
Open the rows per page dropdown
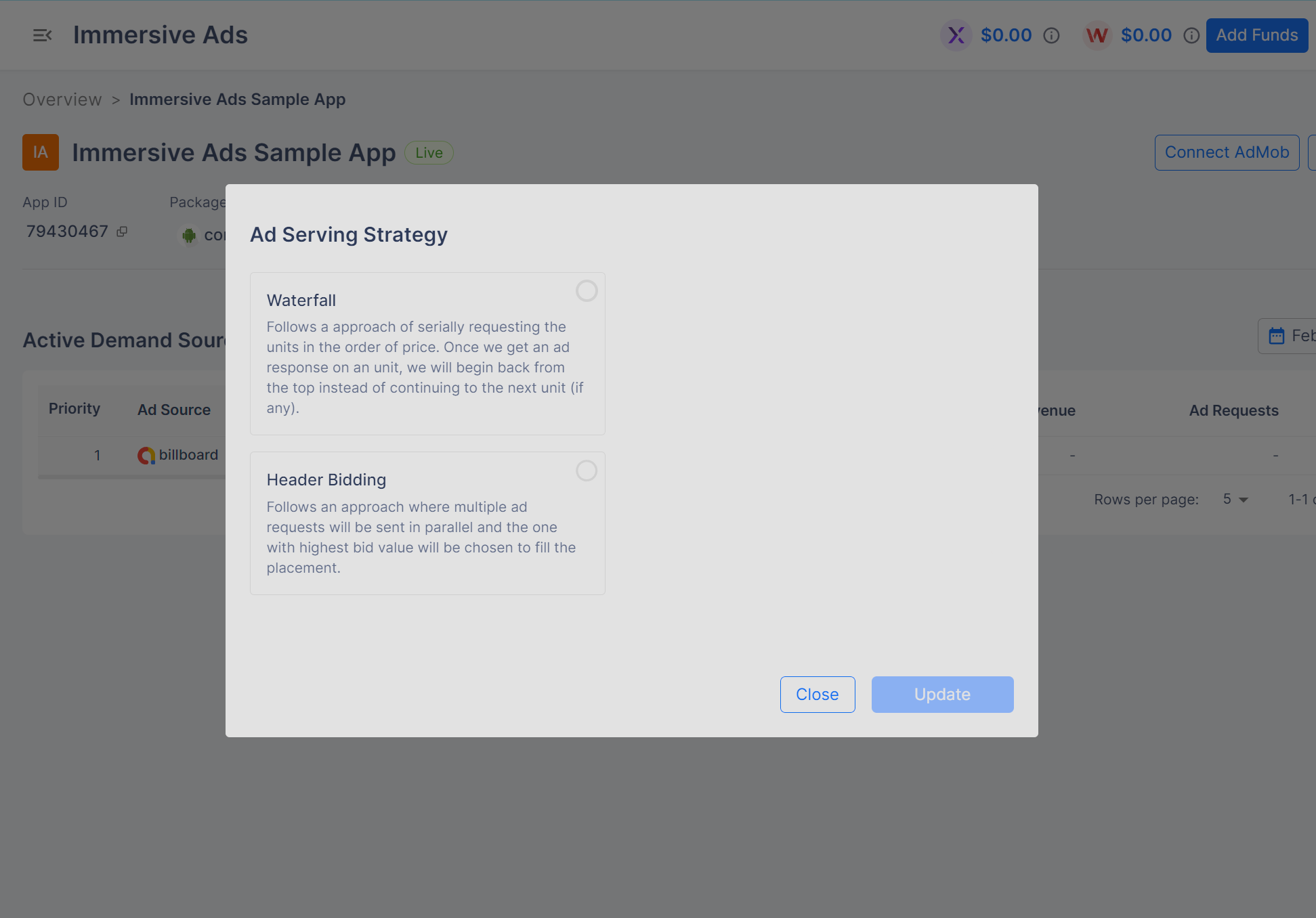pyautogui.click(x=1235, y=500)
